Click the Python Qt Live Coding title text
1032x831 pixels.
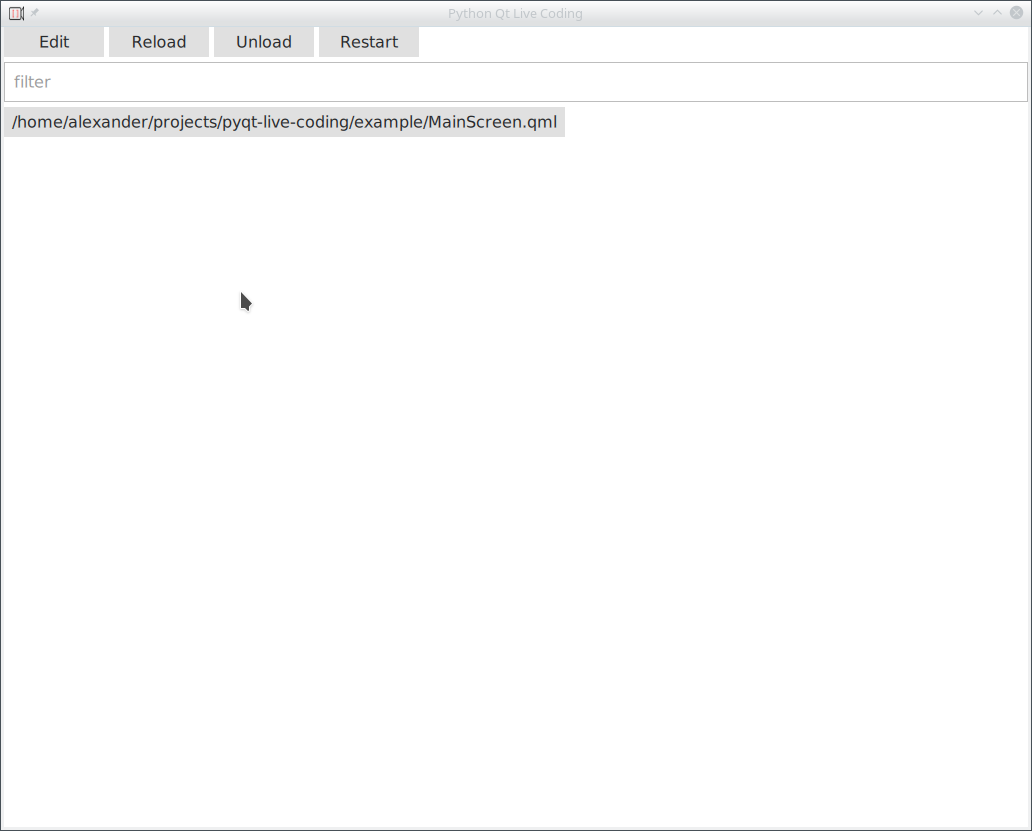coord(515,13)
